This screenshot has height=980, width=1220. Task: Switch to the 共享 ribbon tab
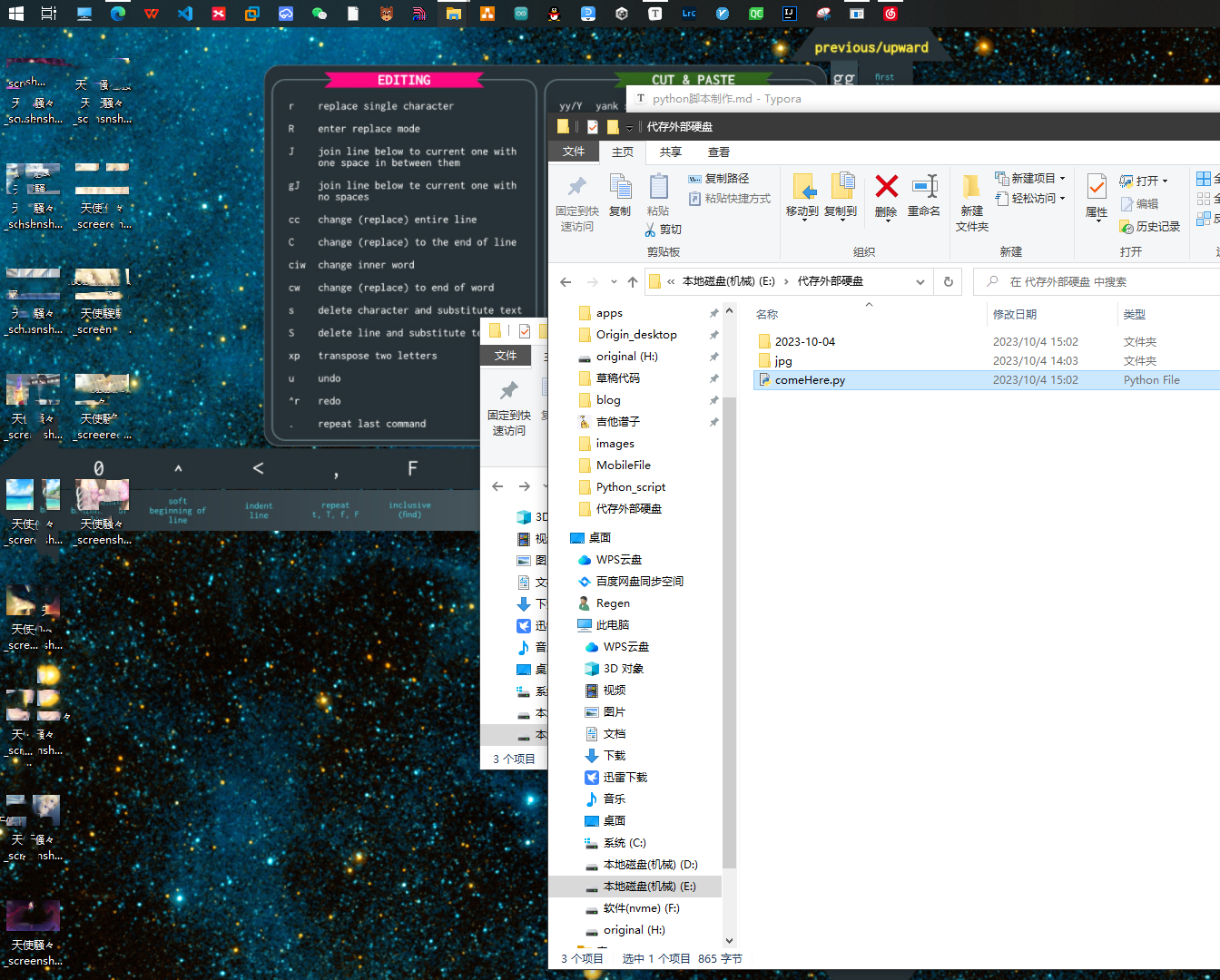click(671, 152)
